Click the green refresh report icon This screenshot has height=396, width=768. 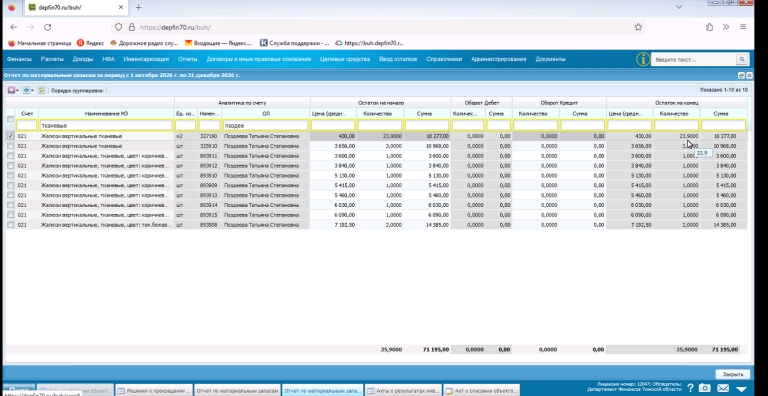tap(42, 91)
